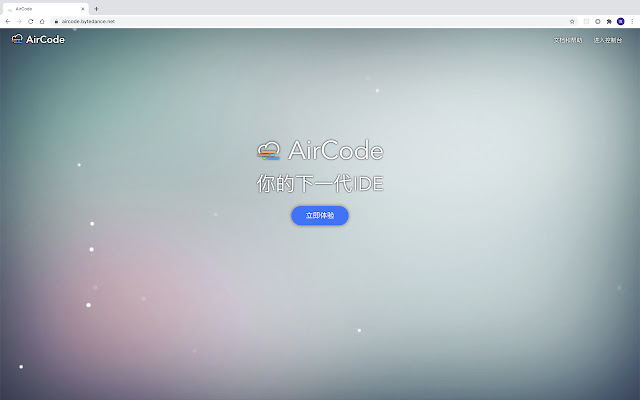Open the Chrome three-dot menu
The image size is (640, 400).
632,21
